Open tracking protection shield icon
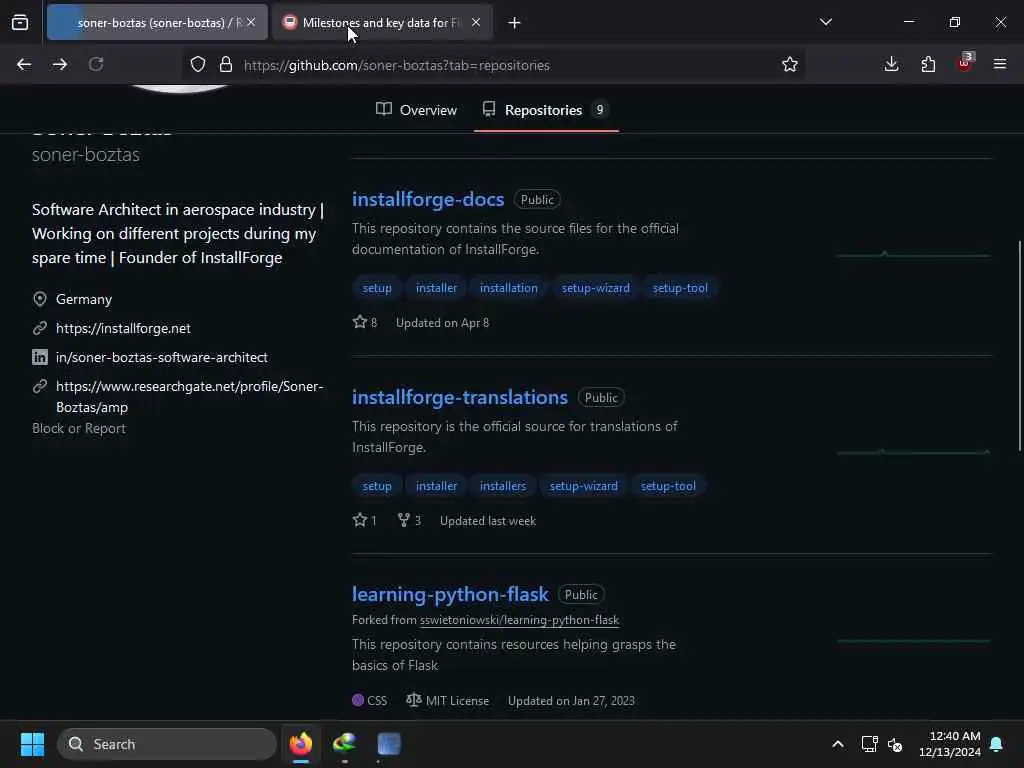This screenshot has width=1024, height=768. pyautogui.click(x=198, y=65)
